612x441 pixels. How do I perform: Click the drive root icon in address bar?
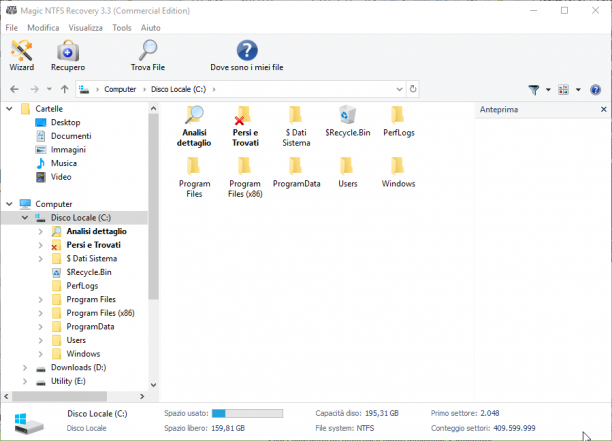84,89
